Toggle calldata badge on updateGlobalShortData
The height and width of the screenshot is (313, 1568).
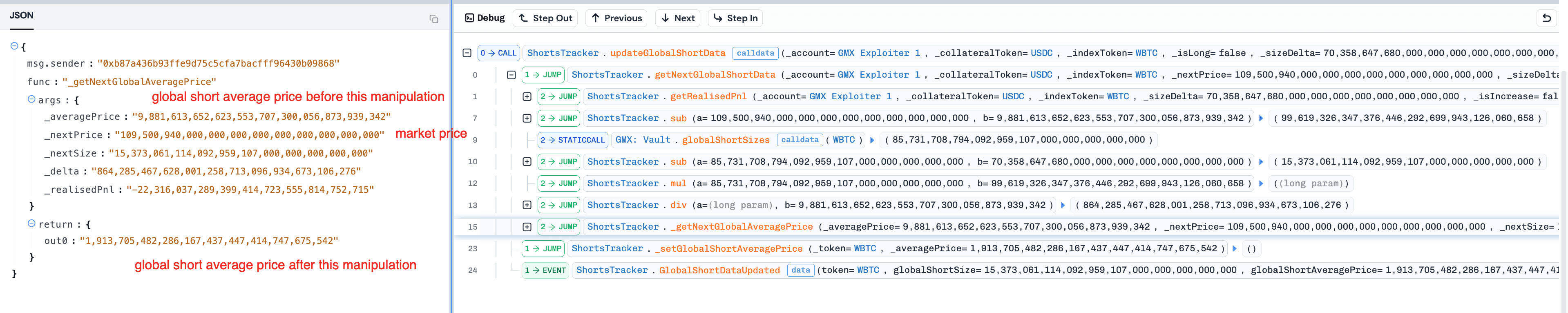click(x=755, y=53)
